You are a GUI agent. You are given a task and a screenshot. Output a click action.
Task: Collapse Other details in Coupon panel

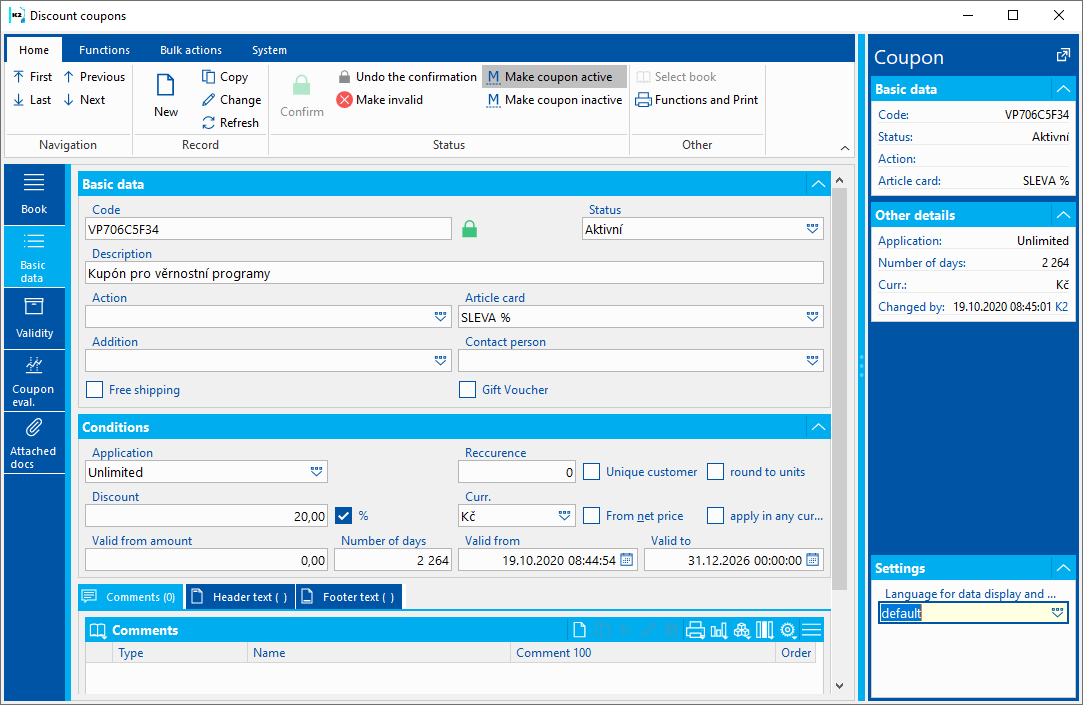[1063, 215]
